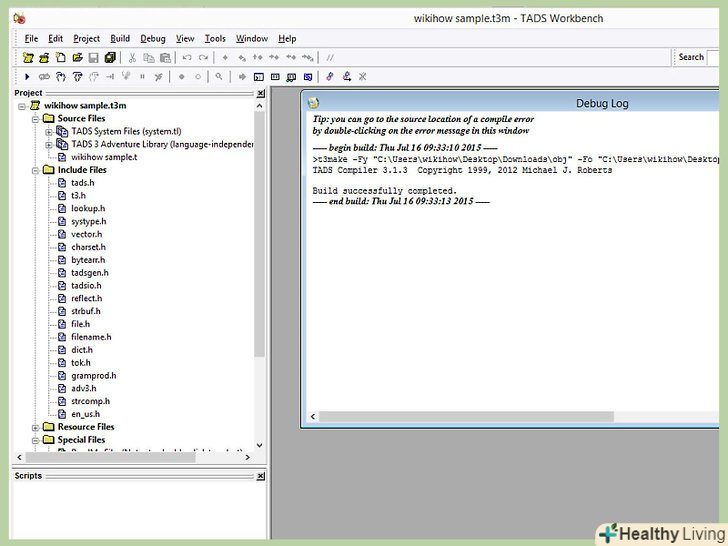Image resolution: width=728 pixels, height=546 pixels.
Task: Click the Project tree scroll-up arrow
Action: pyautogui.click(x=260, y=106)
